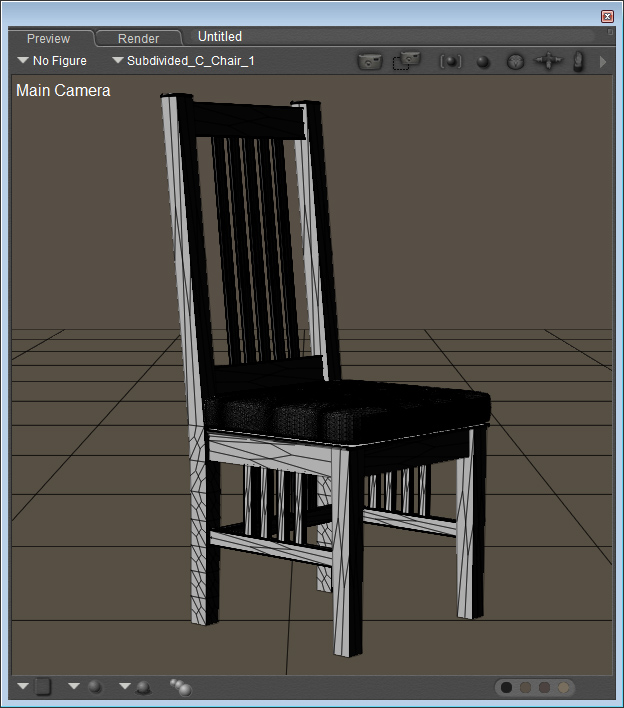Expand more camera controls with right arrow
The height and width of the screenshot is (708, 624).
603,62
